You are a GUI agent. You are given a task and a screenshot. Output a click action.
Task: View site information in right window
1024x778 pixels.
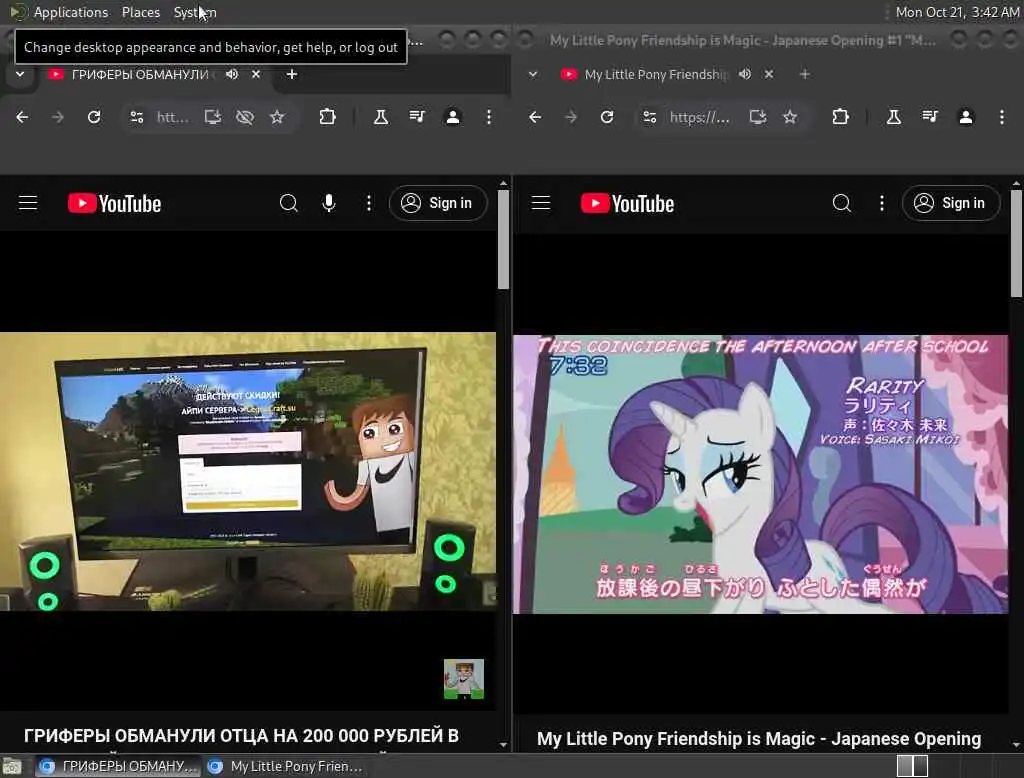(649, 117)
